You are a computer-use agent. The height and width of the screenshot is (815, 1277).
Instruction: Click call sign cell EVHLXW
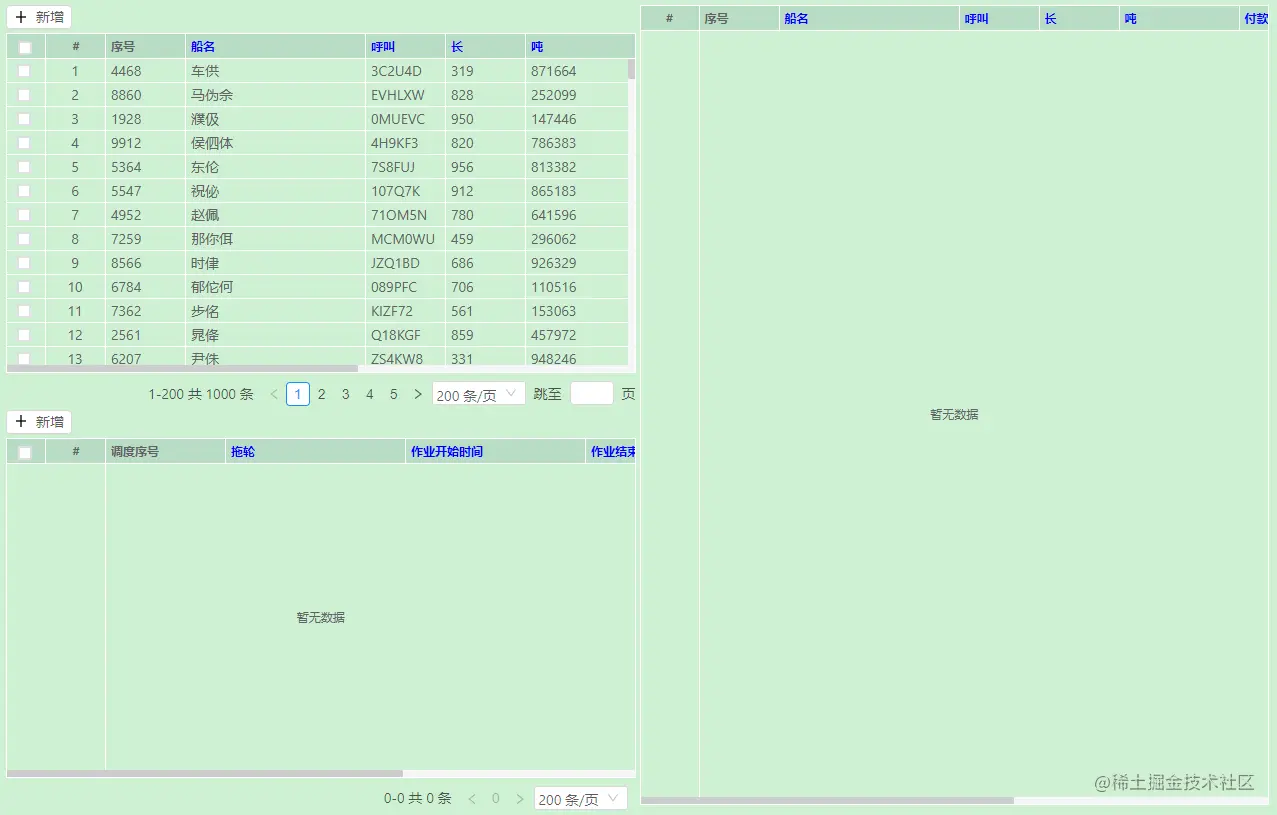(x=406, y=95)
